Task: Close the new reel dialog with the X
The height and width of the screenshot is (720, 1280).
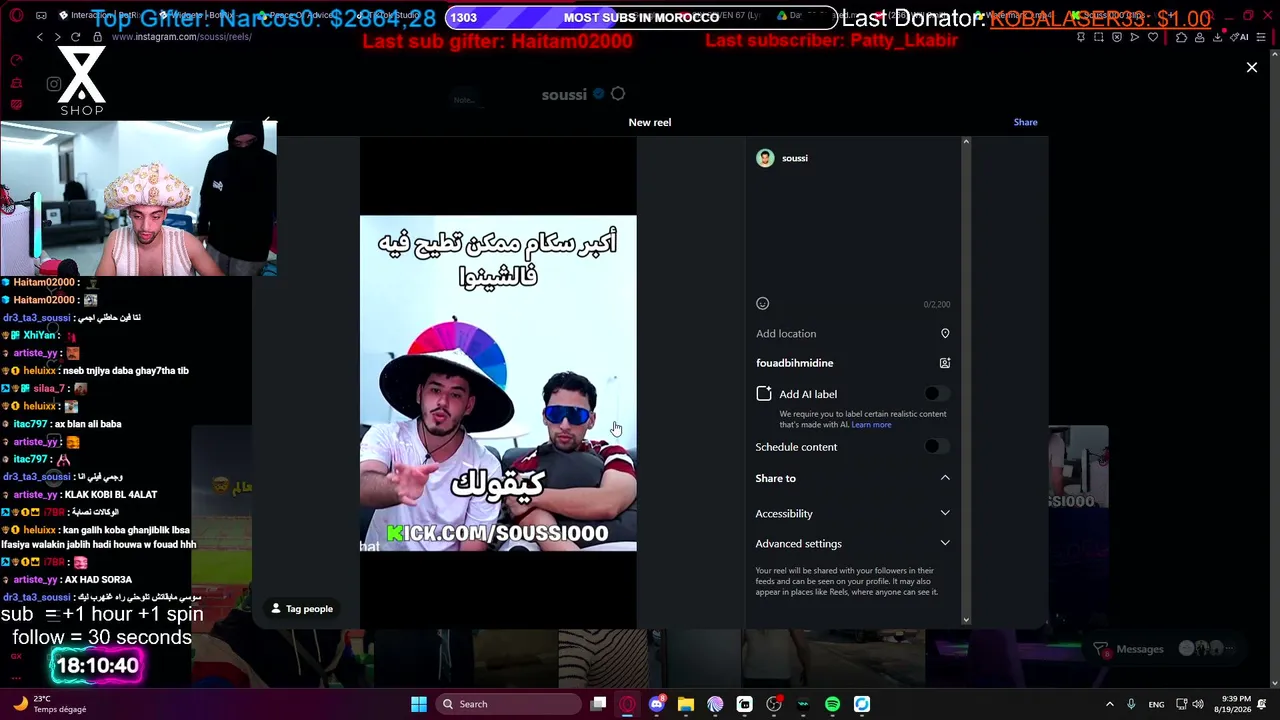Action: (x=1251, y=67)
